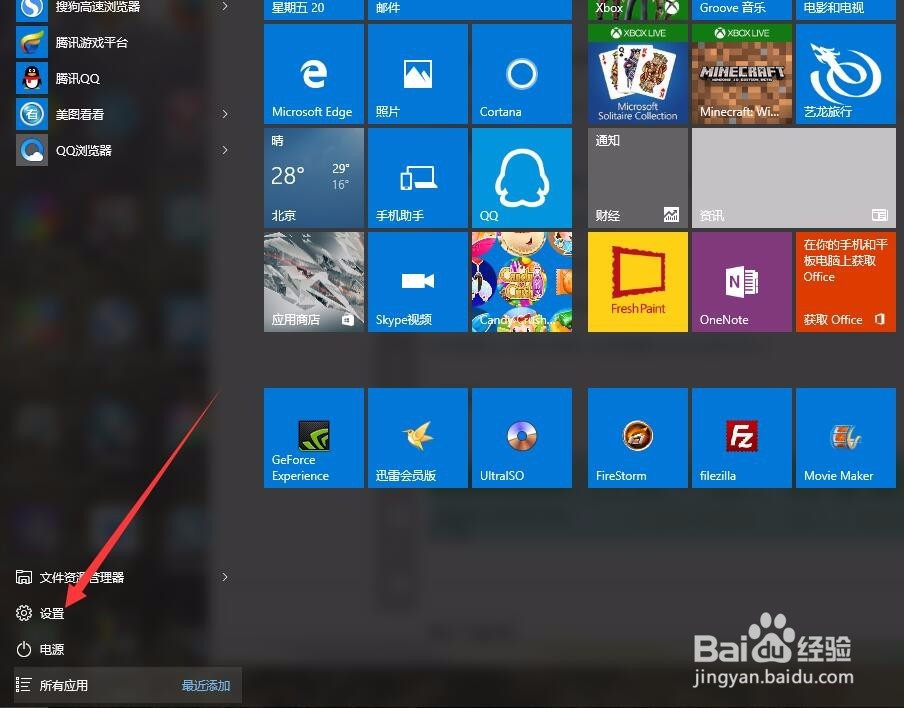Expand the 文件资源管理器 jump list arrow
Screen dimensions: 904x708
coord(225,577)
